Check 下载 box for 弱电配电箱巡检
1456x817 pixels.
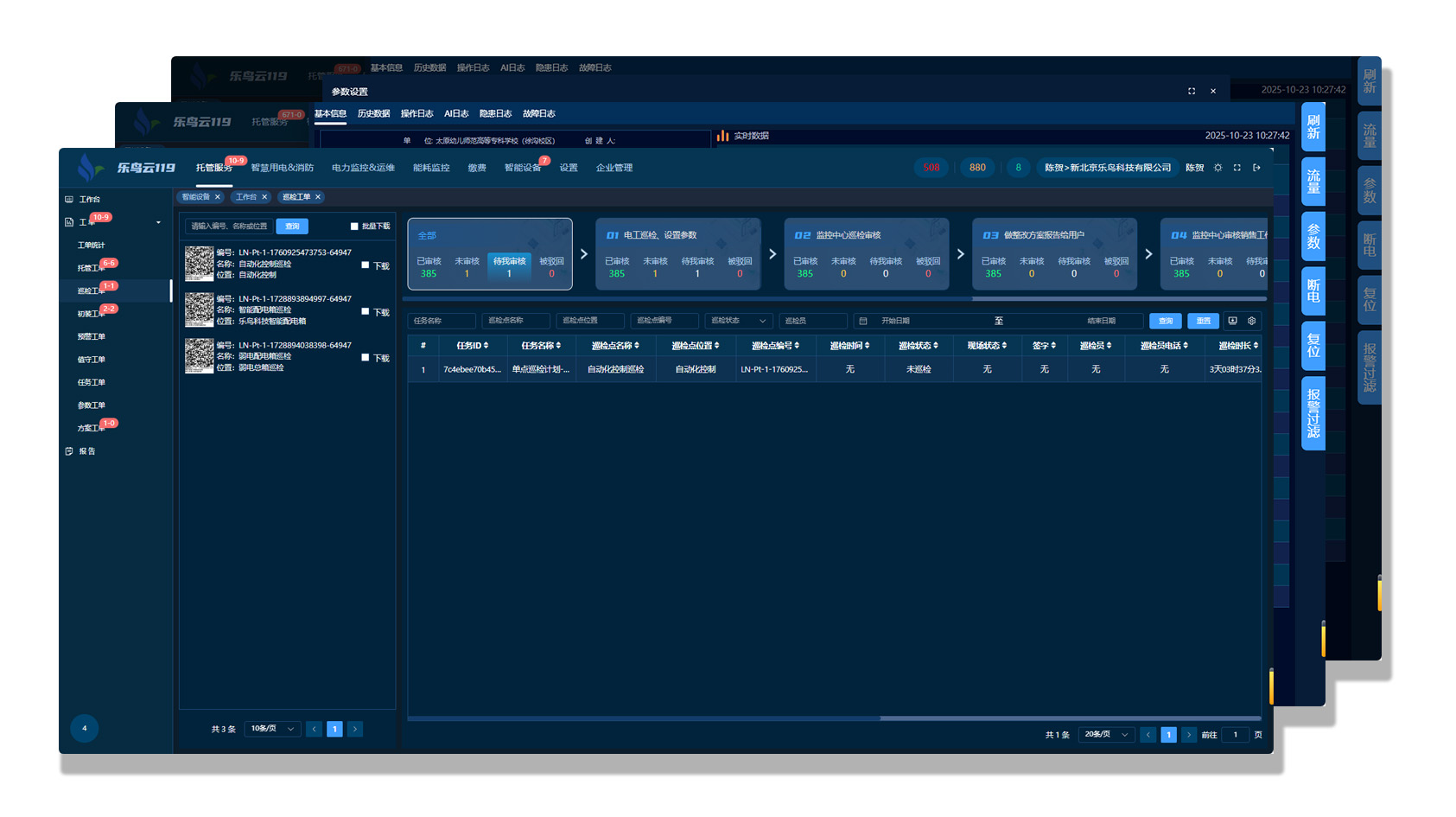point(366,357)
